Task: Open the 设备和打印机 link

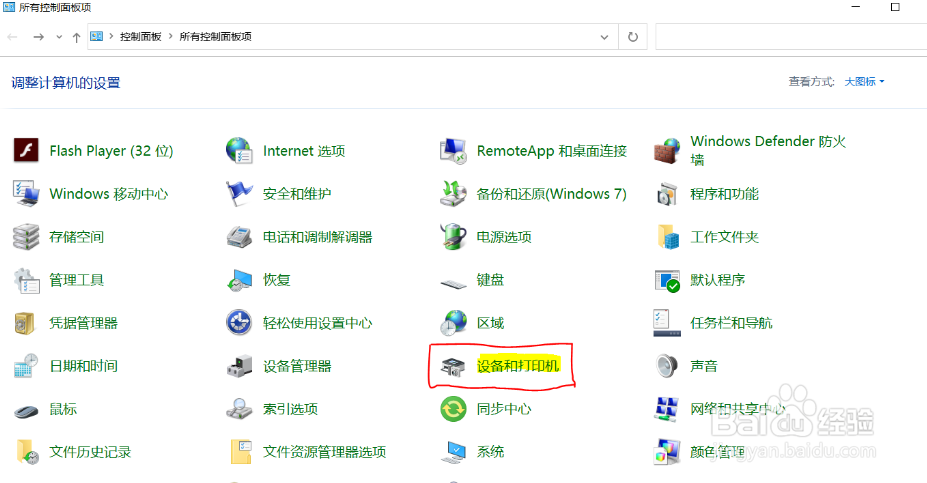Action: tap(517, 366)
